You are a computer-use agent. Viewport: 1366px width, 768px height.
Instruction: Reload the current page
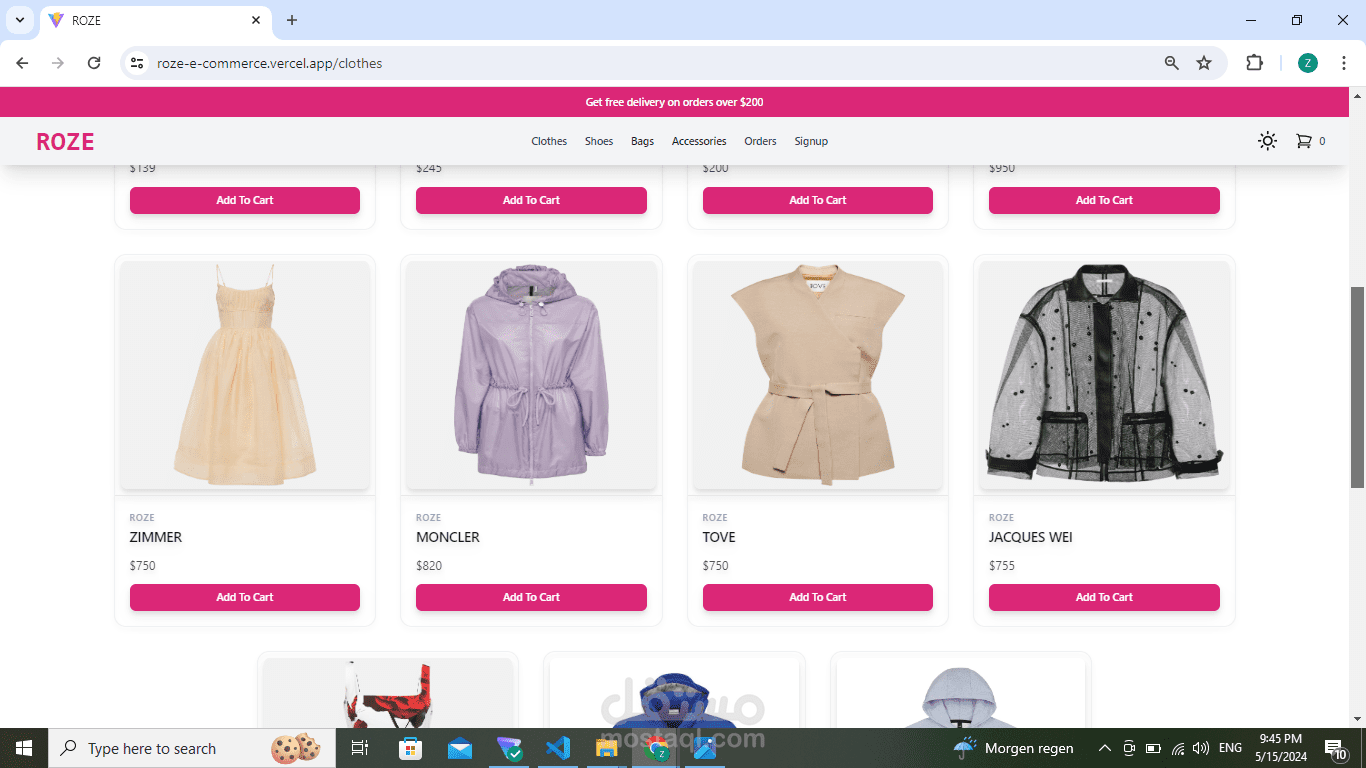94,63
